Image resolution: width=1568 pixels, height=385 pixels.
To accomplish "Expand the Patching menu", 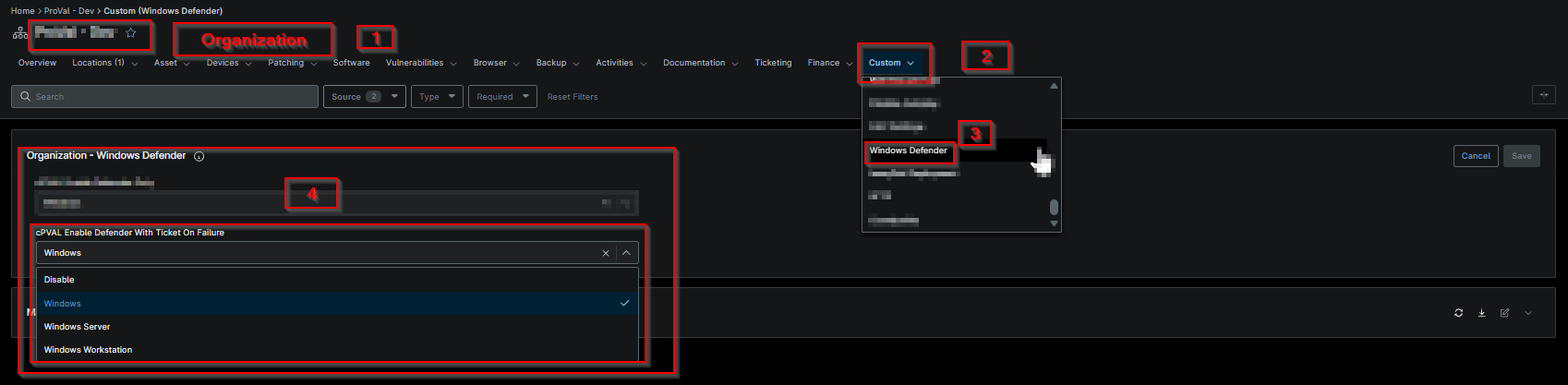I will pyautogui.click(x=293, y=63).
